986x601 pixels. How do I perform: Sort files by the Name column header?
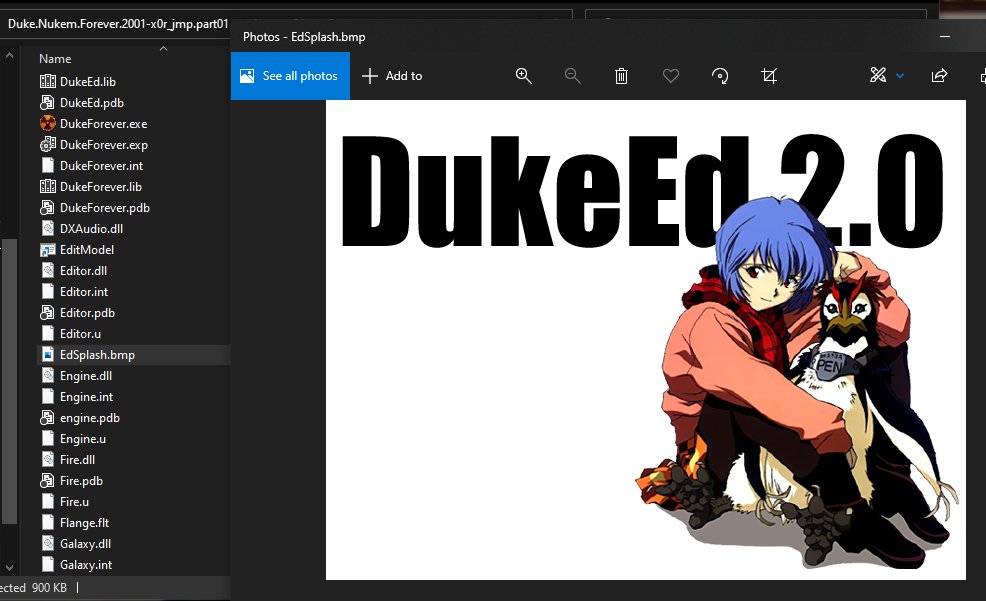point(55,58)
